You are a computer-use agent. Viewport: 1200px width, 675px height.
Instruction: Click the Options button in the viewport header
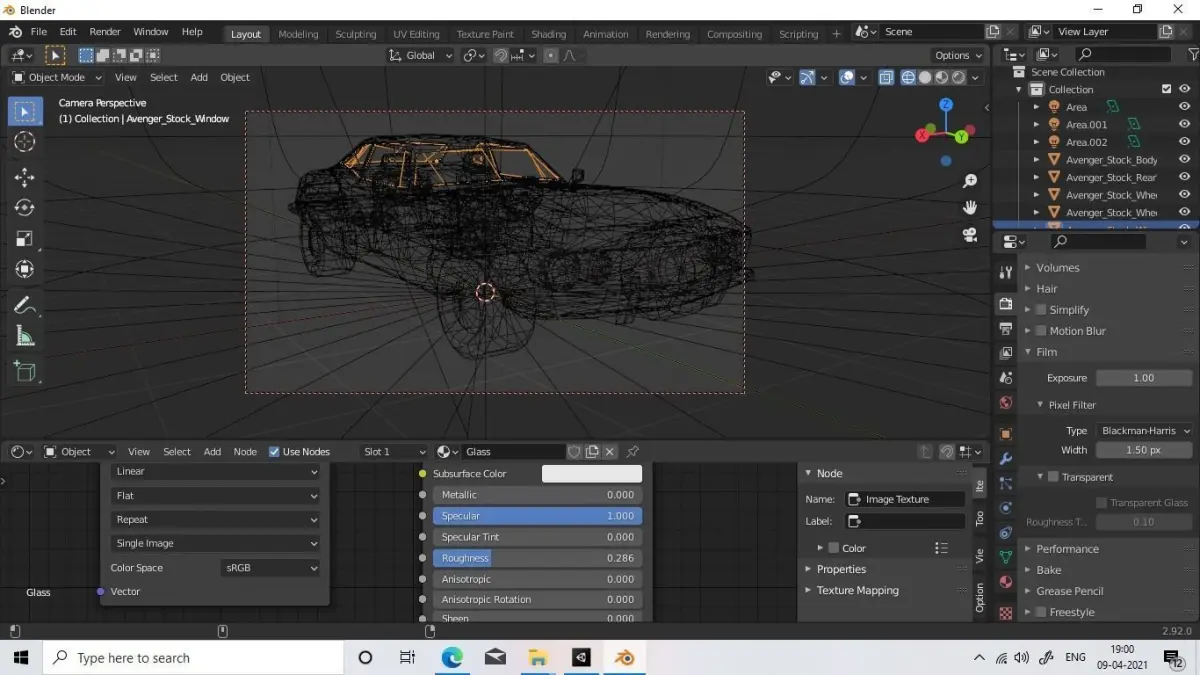point(957,55)
